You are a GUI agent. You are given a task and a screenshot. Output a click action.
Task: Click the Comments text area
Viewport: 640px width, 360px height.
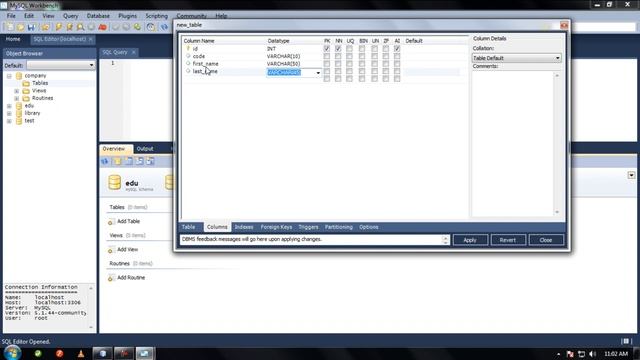coord(513,143)
